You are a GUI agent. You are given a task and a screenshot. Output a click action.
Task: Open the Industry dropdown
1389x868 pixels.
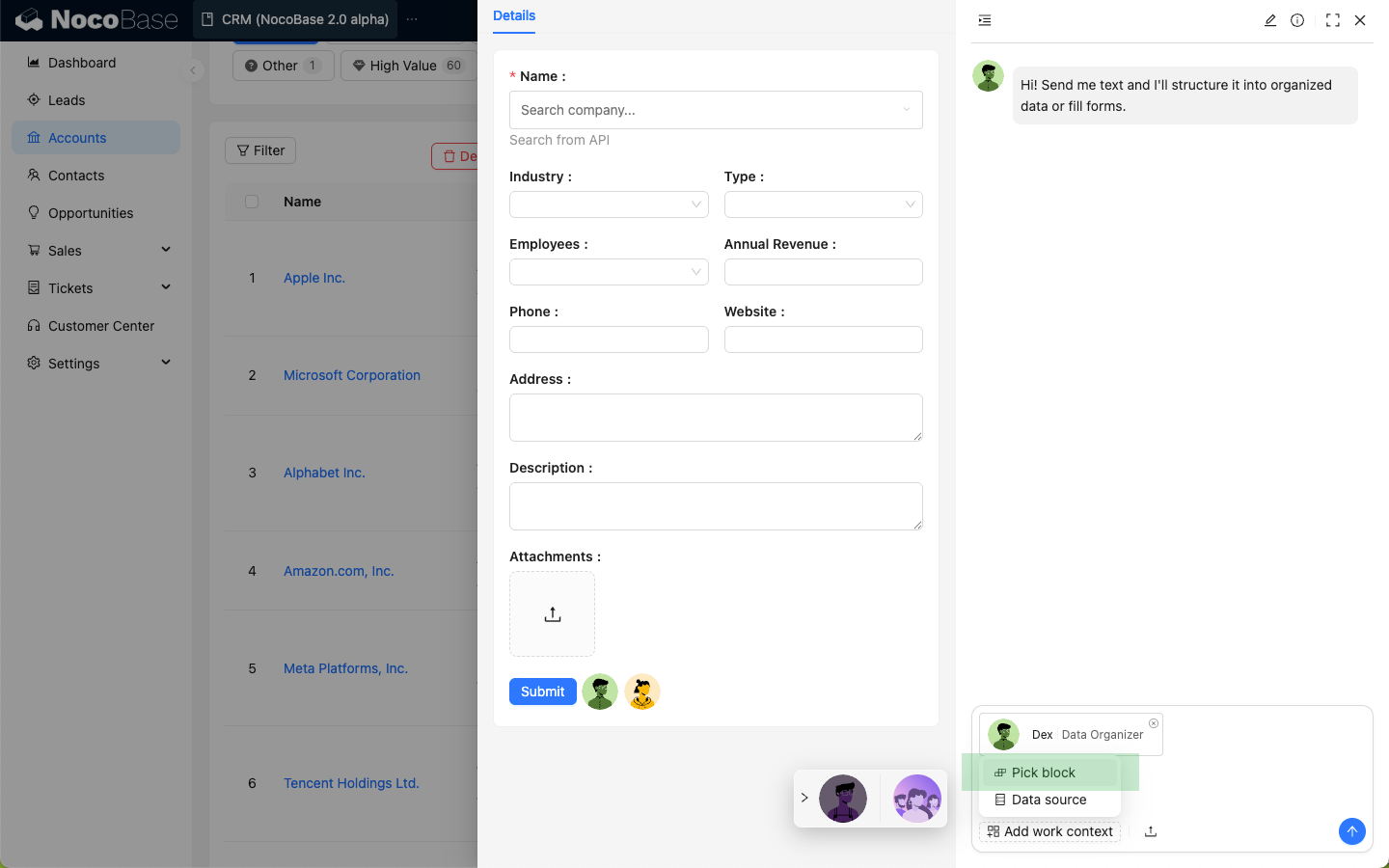click(609, 204)
